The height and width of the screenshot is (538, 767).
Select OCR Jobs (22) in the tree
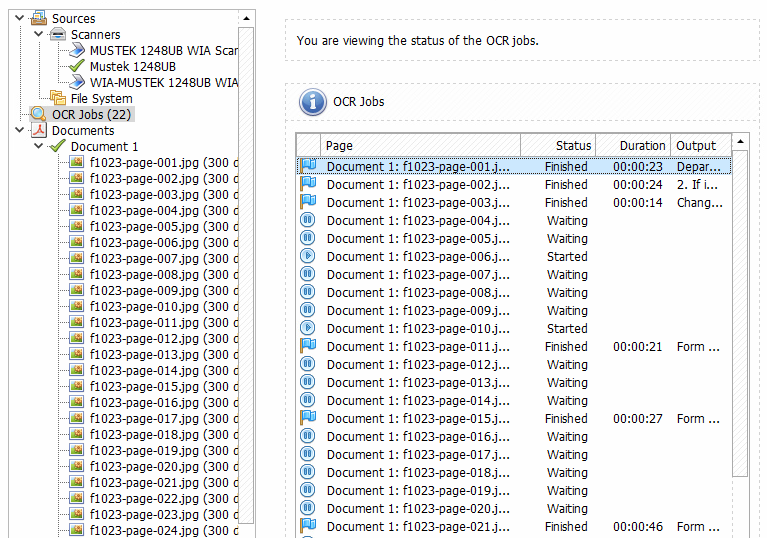pos(91,114)
